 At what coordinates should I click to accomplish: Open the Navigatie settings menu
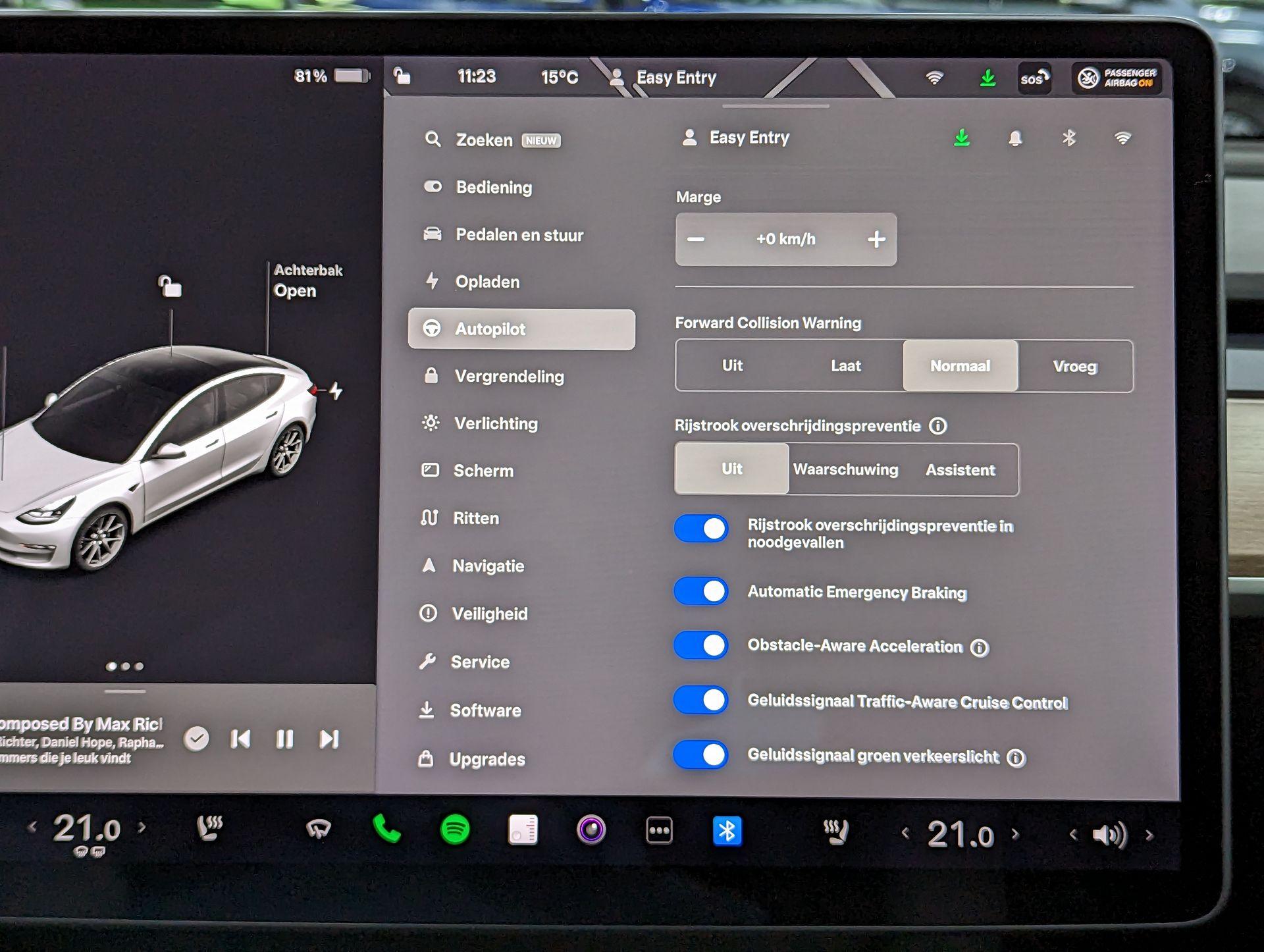(x=473, y=566)
